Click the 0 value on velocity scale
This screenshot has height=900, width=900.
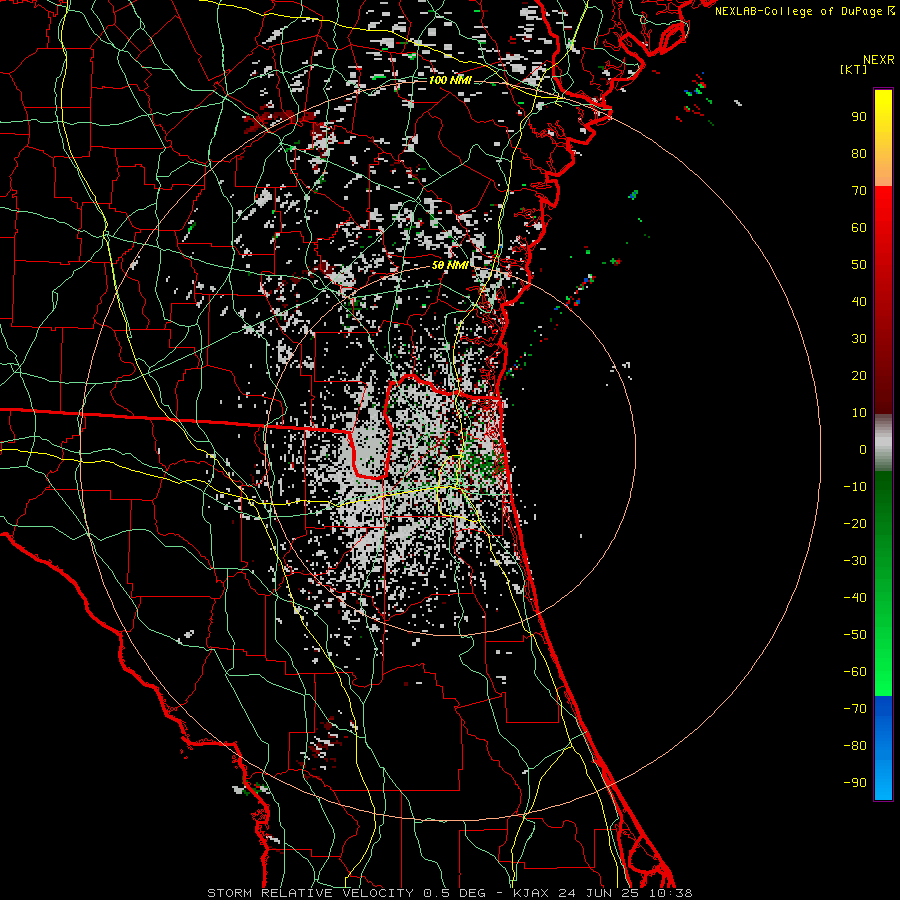click(x=863, y=450)
